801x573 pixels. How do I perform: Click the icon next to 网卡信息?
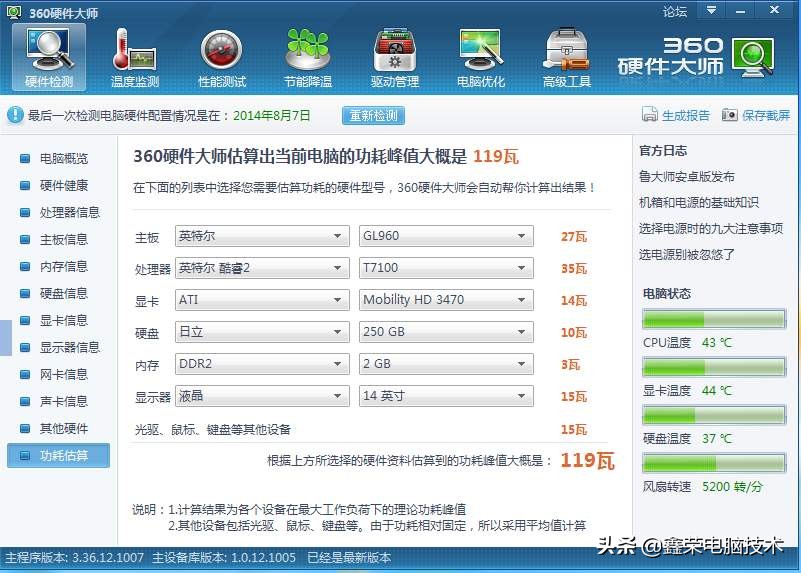[25, 375]
